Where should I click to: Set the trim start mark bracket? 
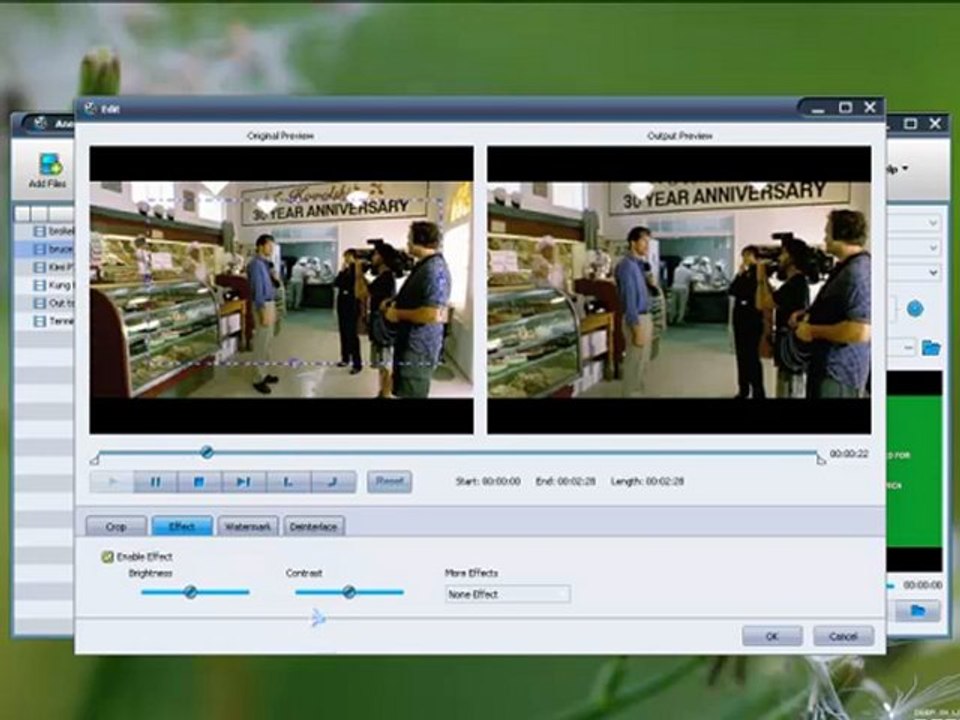coord(288,482)
